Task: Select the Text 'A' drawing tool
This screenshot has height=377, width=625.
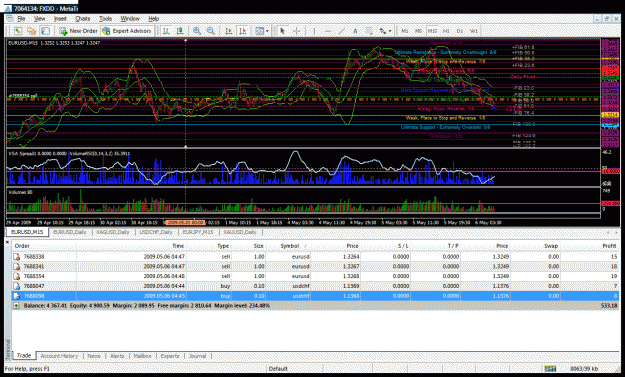Action: [x=355, y=31]
